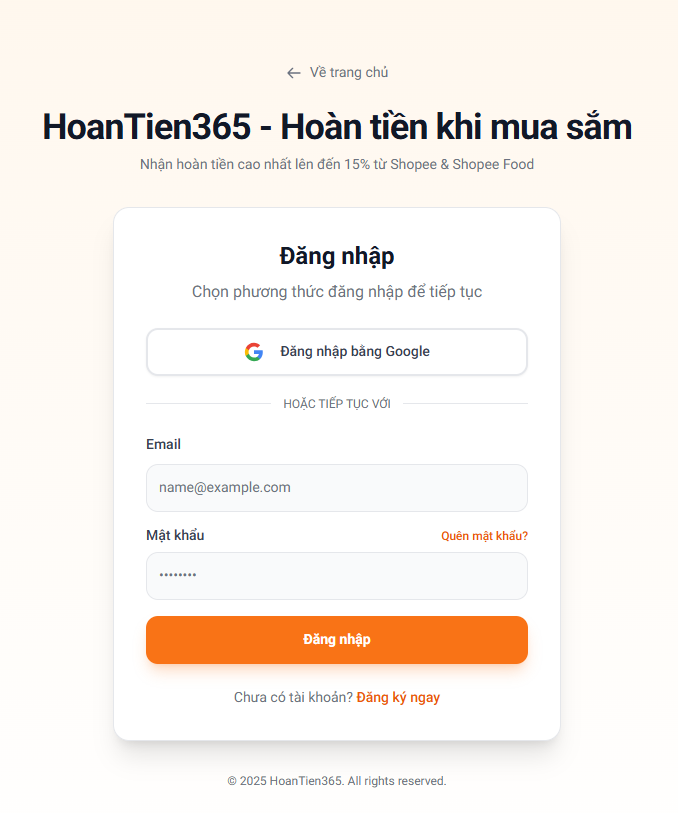This screenshot has height=813, width=678.
Task: Go to the Về trang chủ link
Action: [348, 73]
